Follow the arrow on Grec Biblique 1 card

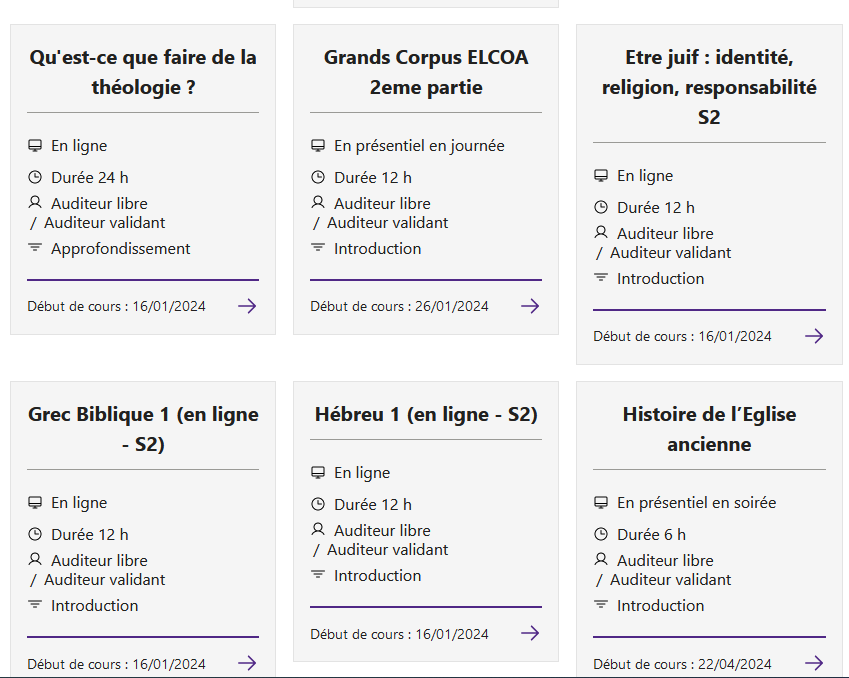(247, 663)
